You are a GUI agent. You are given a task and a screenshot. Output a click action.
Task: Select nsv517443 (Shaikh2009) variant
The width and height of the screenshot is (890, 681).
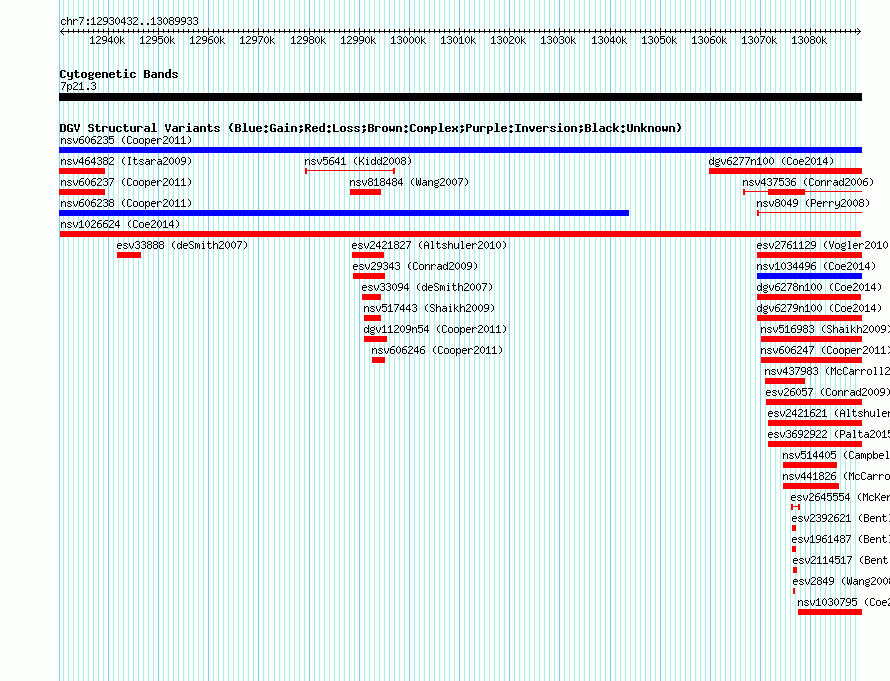(429, 308)
